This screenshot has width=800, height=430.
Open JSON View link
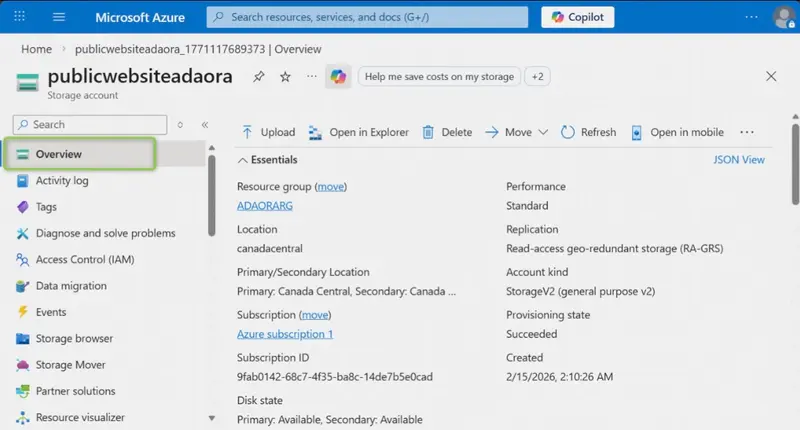tap(739, 160)
